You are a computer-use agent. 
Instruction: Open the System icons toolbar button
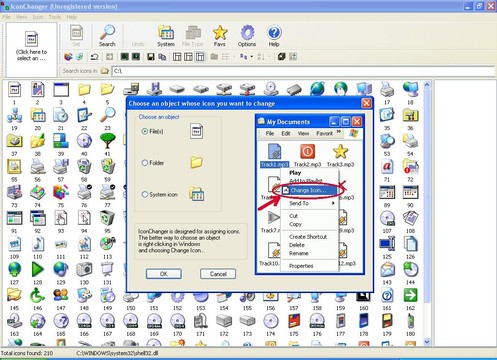(x=166, y=36)
